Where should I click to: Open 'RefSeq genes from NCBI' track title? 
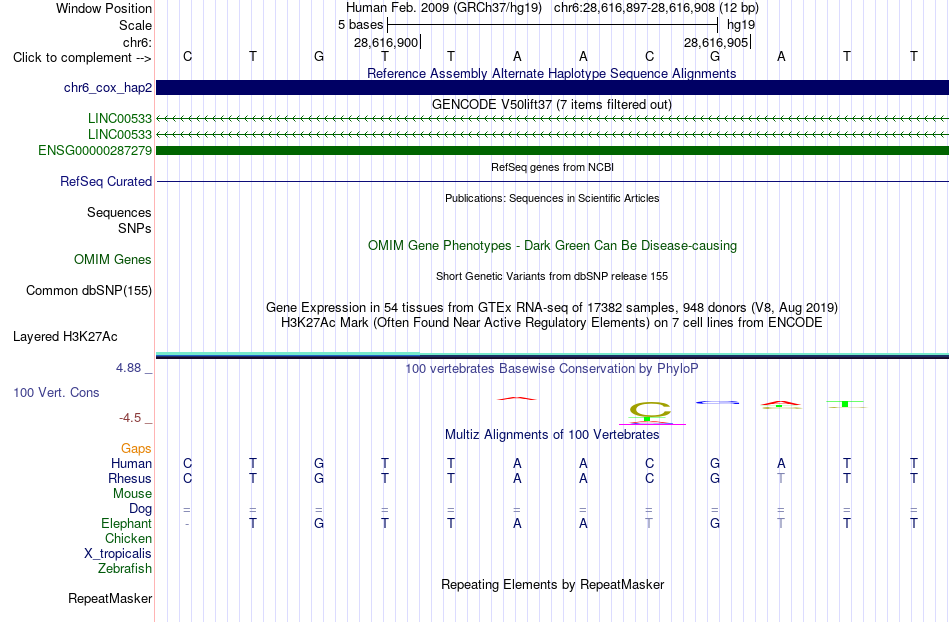(x=552, y=167)
